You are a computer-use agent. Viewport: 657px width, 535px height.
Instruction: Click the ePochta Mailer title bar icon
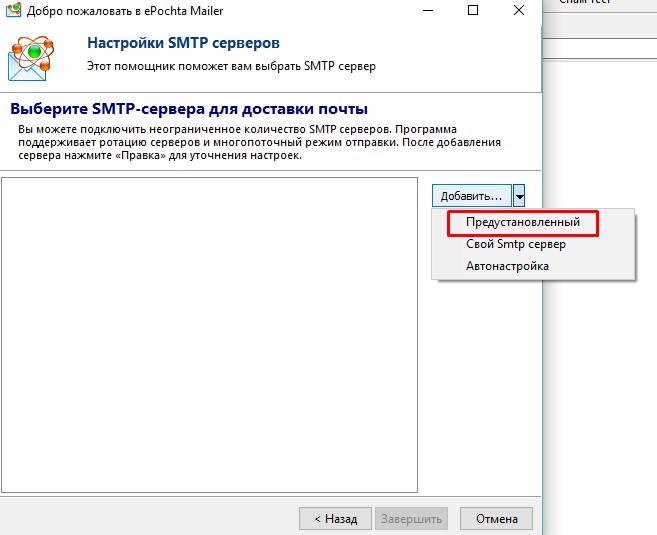pyautogui.click(x=13, y=10)
